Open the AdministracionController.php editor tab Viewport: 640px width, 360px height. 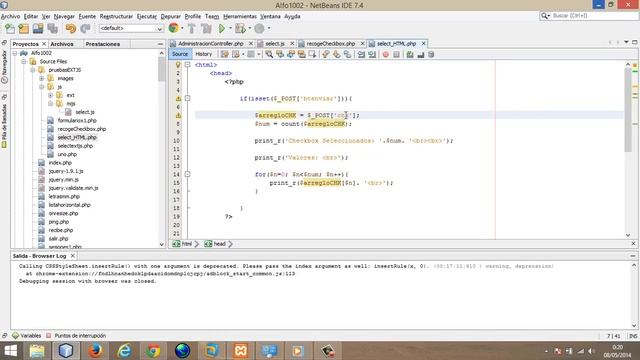coord(210,44)
